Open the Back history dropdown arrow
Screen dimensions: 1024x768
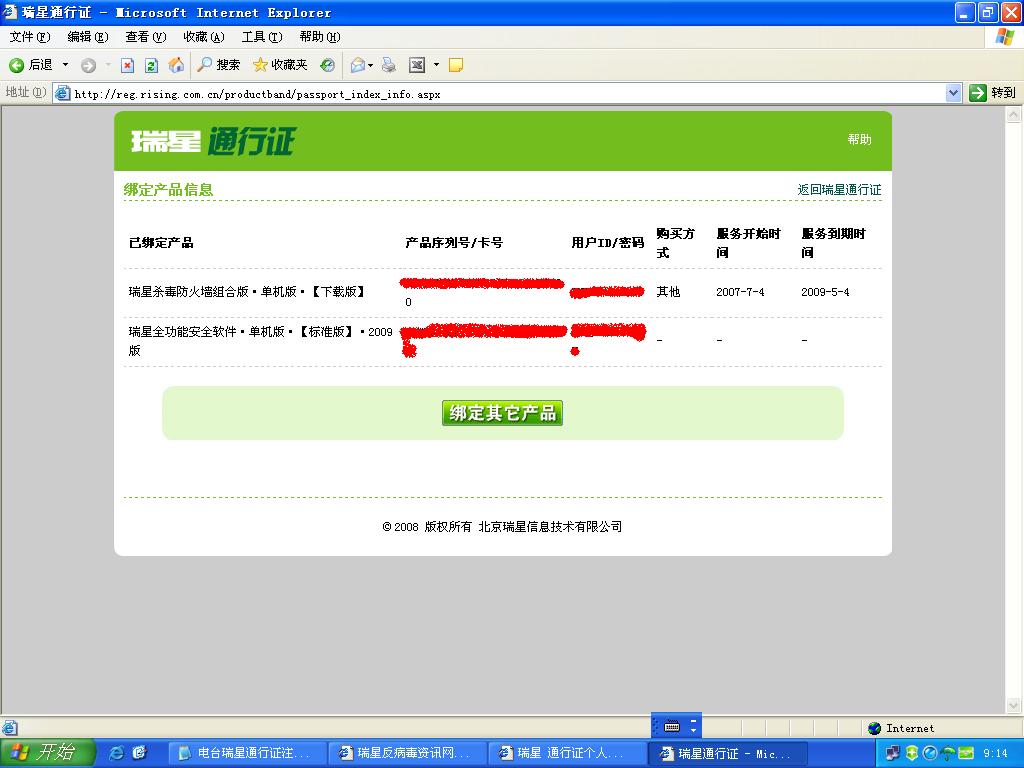(x=65, y=65)
